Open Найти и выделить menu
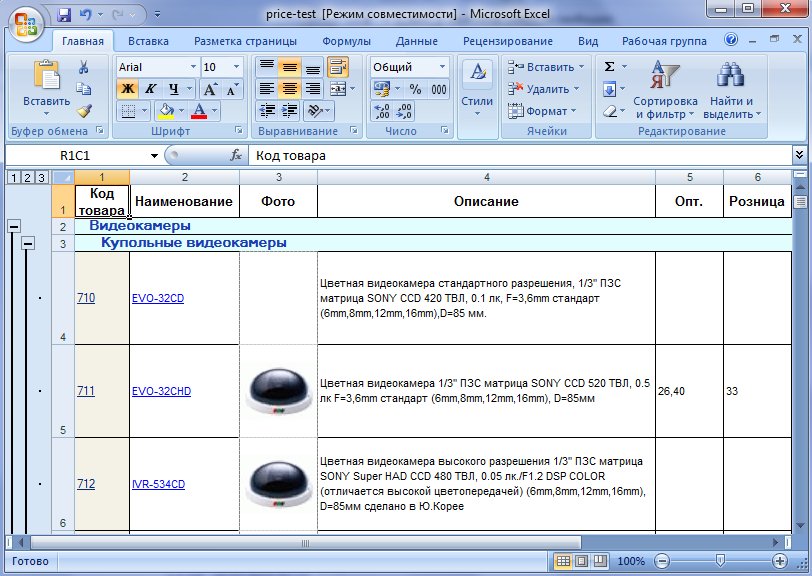Viewport: 812px width, 576px height. [732, 89]
